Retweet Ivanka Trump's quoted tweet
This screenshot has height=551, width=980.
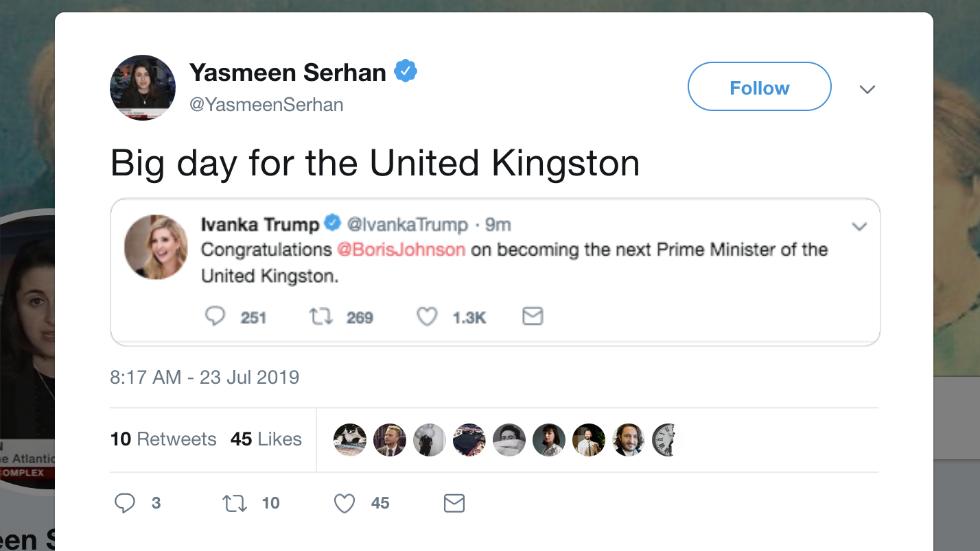coord(321,316)
